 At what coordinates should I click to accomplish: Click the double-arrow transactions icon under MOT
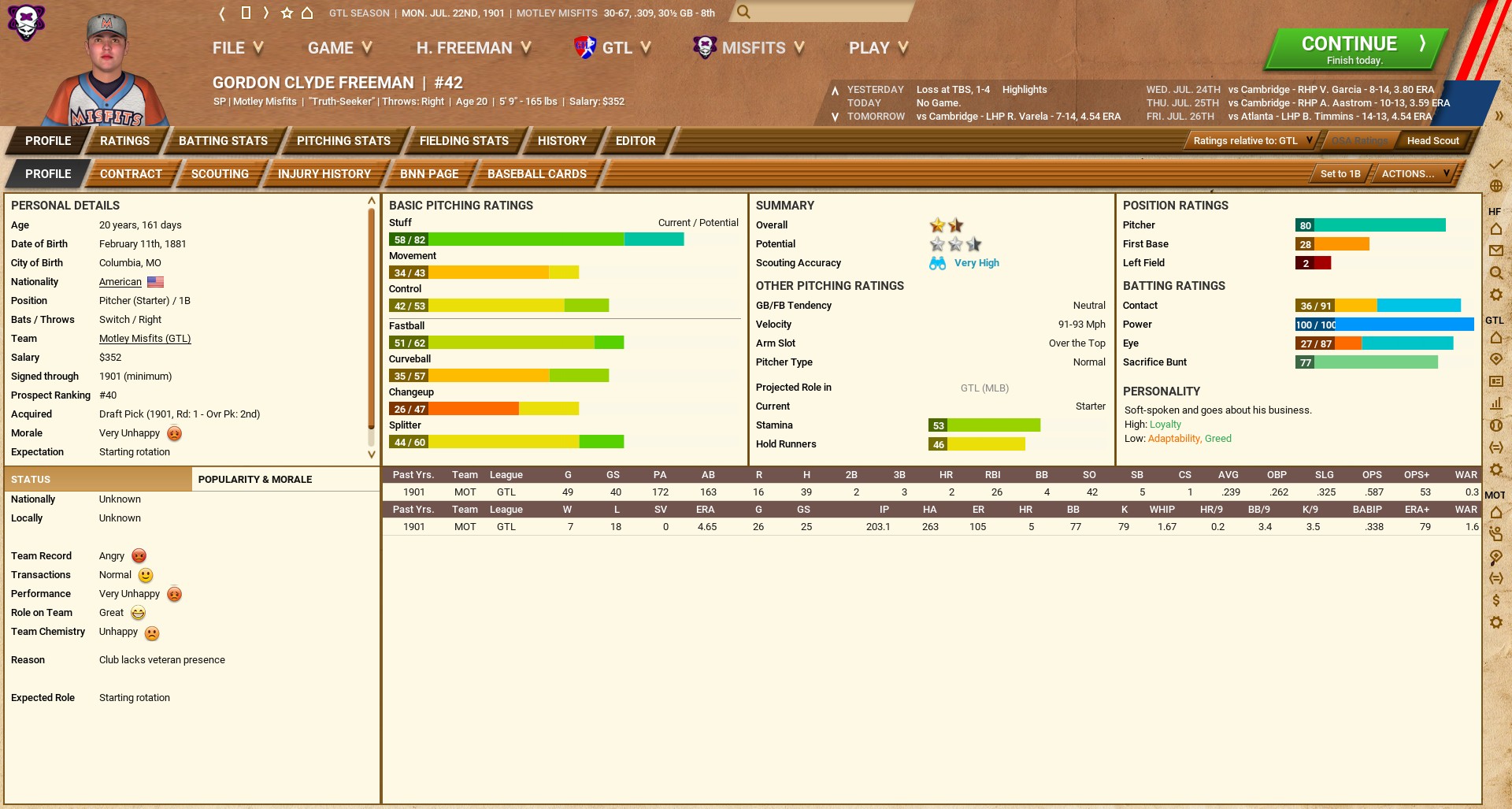(x=1496, y=578)
